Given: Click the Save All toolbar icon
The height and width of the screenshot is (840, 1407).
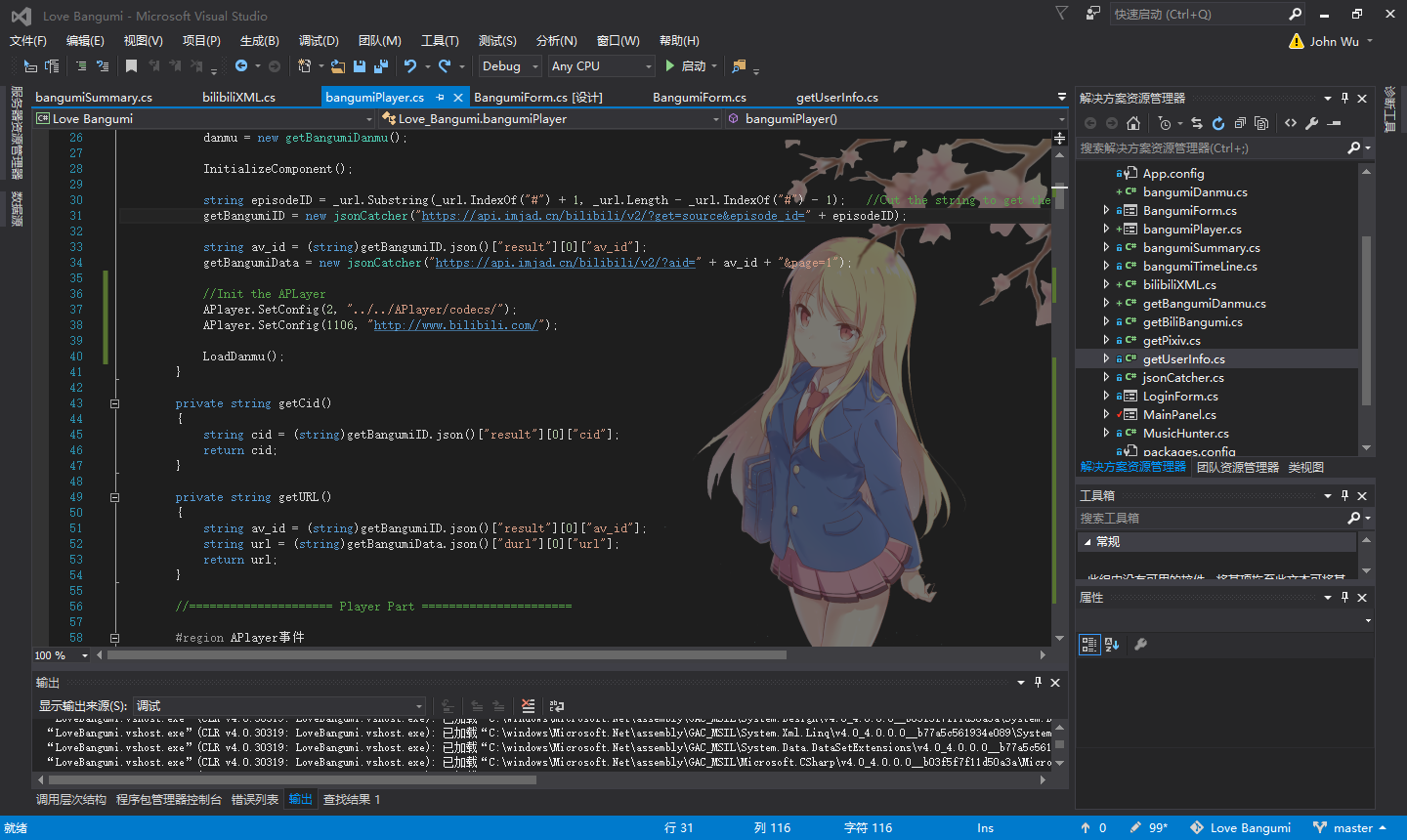Looking at the screenshot, I should 381,66.
